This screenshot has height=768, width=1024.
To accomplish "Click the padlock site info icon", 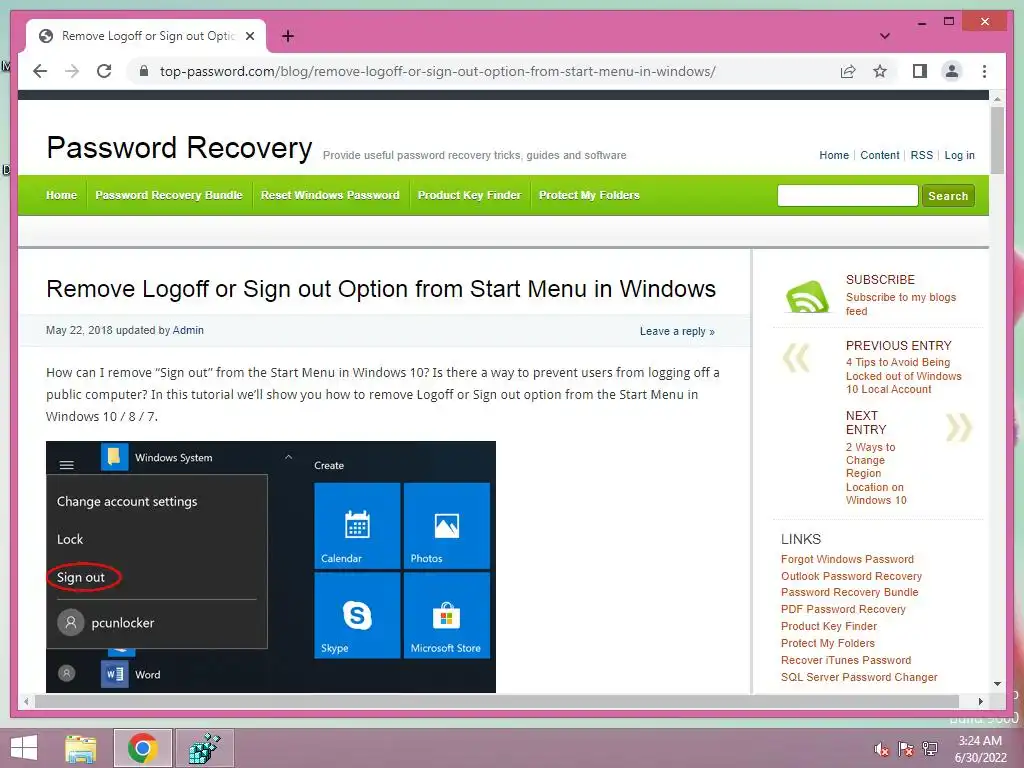I will click(144, 71).
